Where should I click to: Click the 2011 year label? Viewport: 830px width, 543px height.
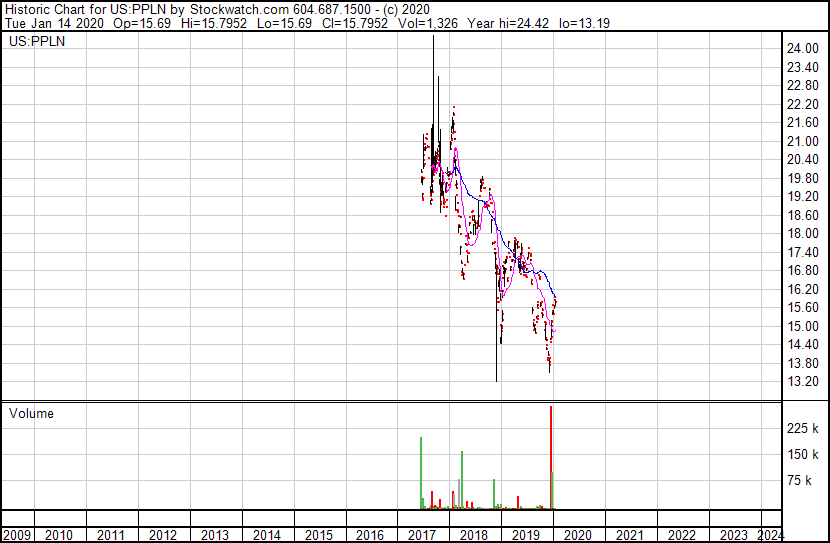pos(111,535)
